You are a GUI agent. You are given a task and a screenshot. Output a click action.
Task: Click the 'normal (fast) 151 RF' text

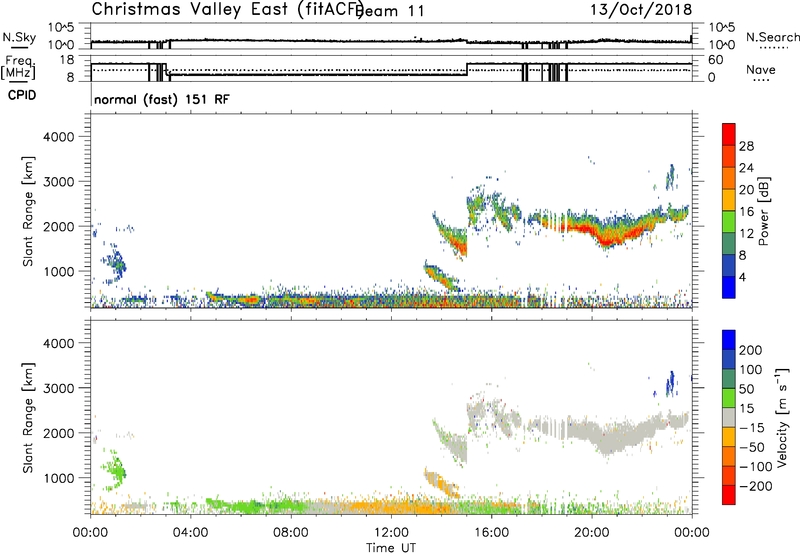click(x=162, y=99)
